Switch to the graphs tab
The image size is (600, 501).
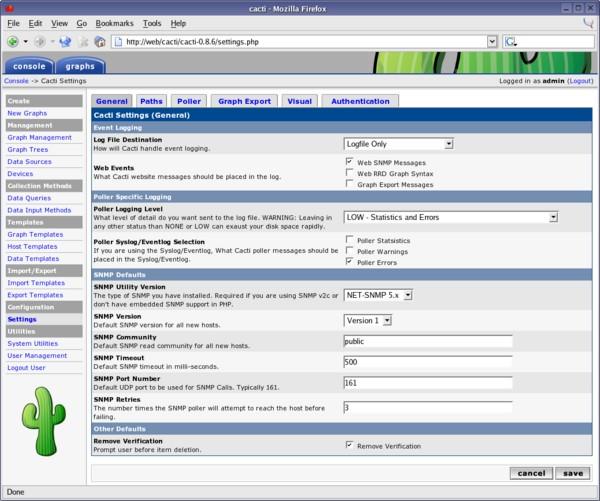pyautogui.click(x=80, y=66)
